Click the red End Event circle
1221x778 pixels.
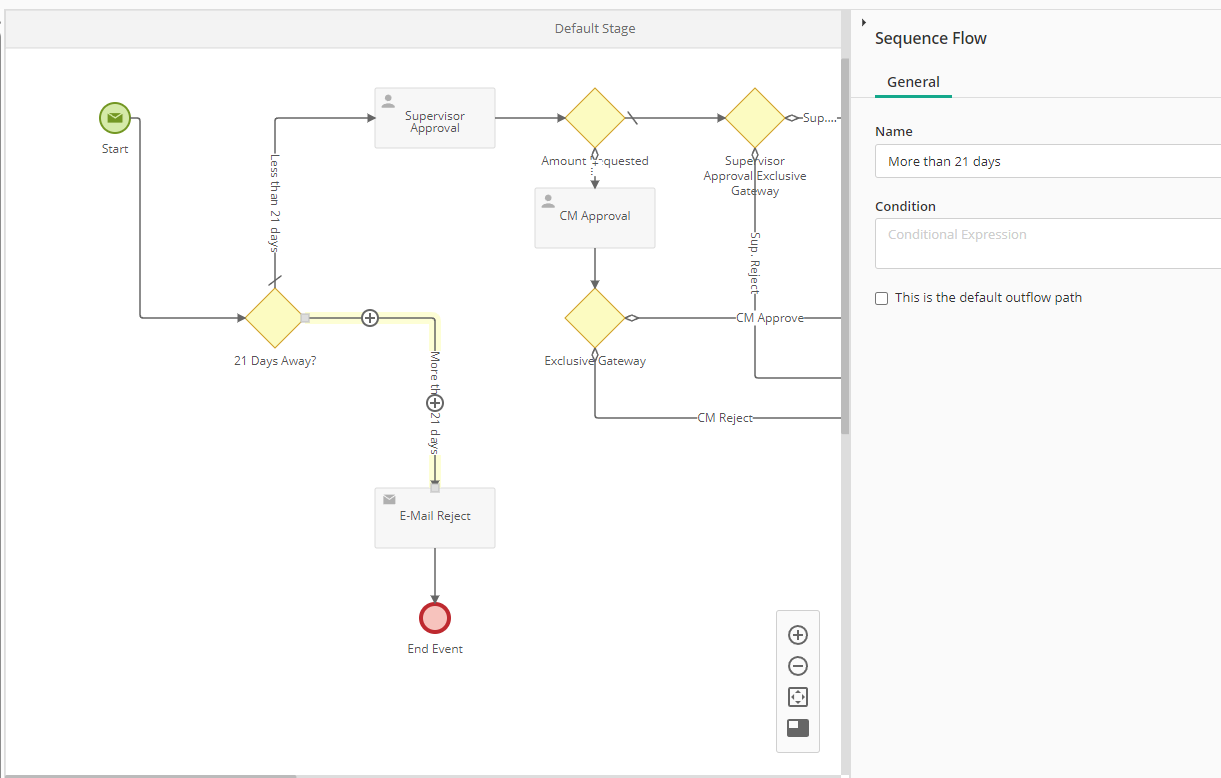(435, 617)
